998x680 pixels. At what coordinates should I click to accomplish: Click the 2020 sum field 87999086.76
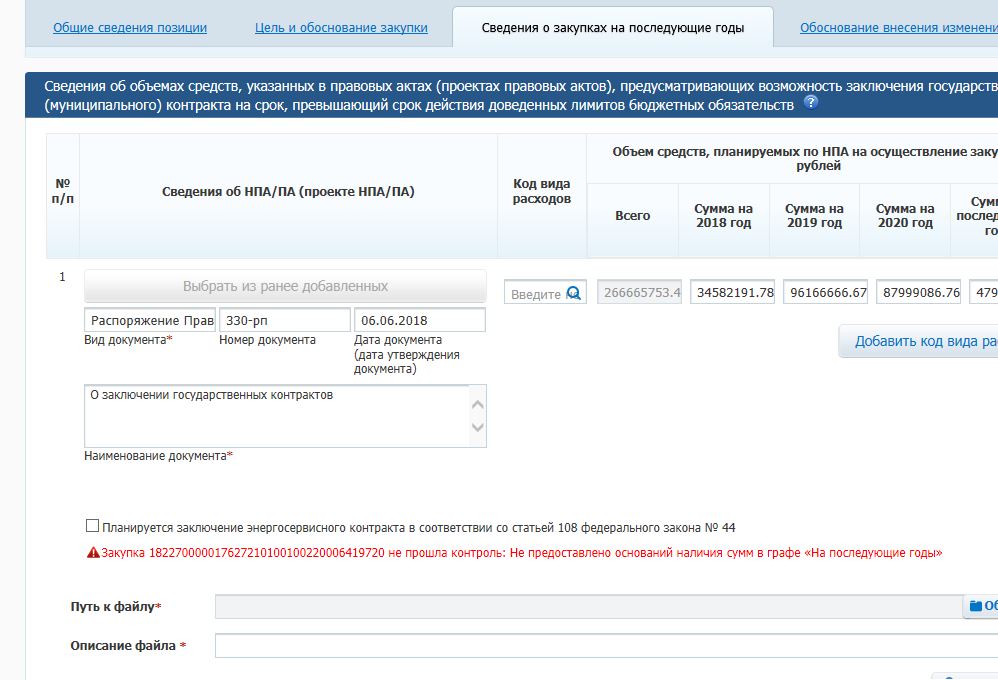pyautogui.click(x=918, y=293)
